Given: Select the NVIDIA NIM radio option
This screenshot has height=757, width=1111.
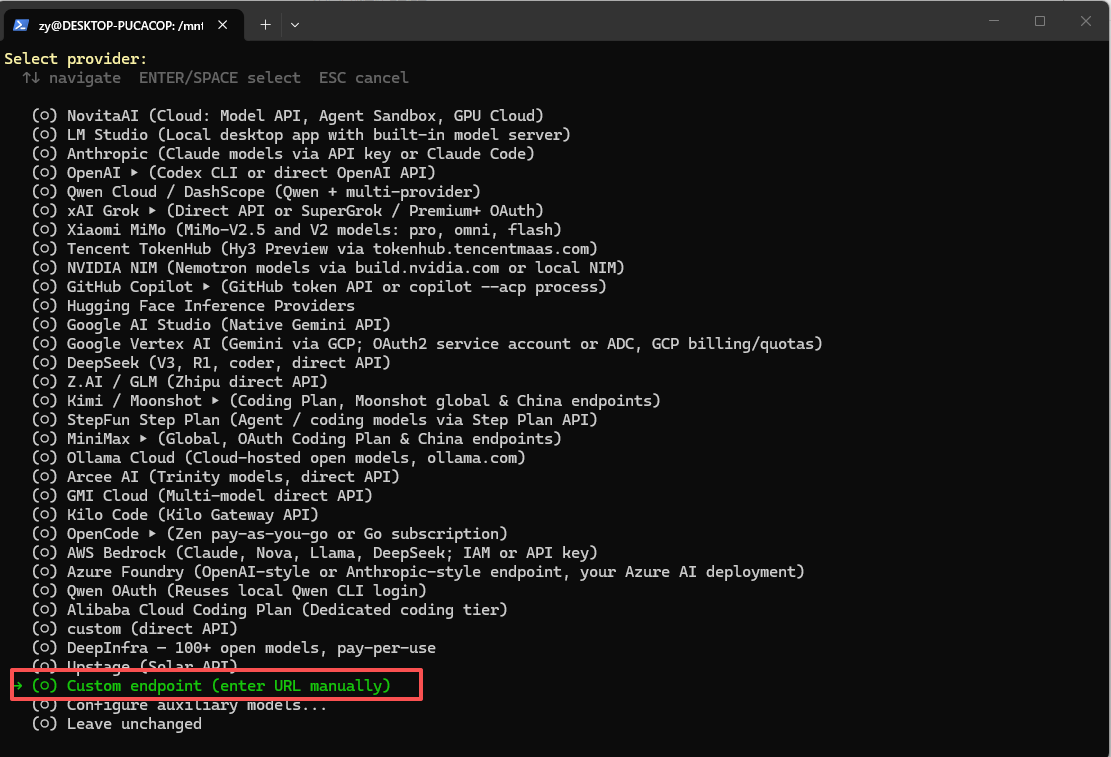Looking at the screenshot, I should (x=44, y=268).
